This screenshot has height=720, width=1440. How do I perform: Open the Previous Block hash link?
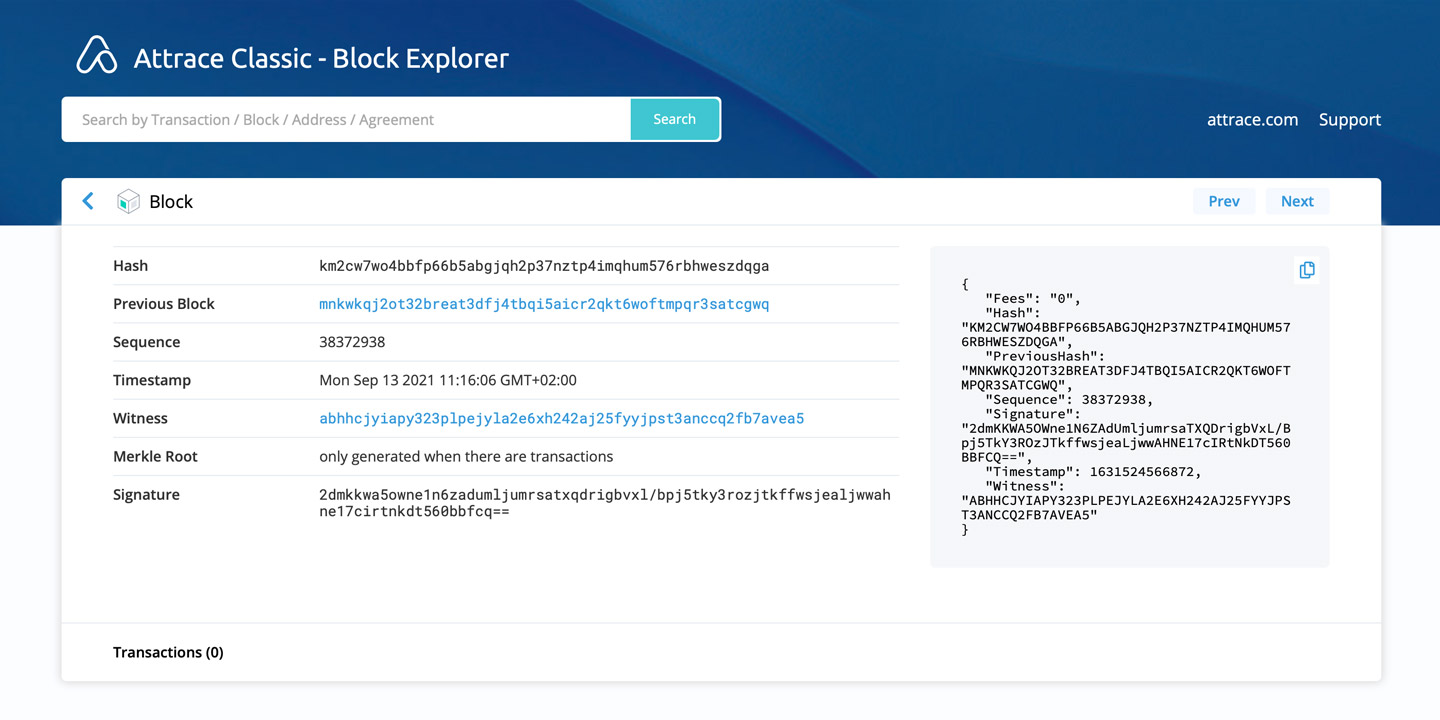coord(544,304)
